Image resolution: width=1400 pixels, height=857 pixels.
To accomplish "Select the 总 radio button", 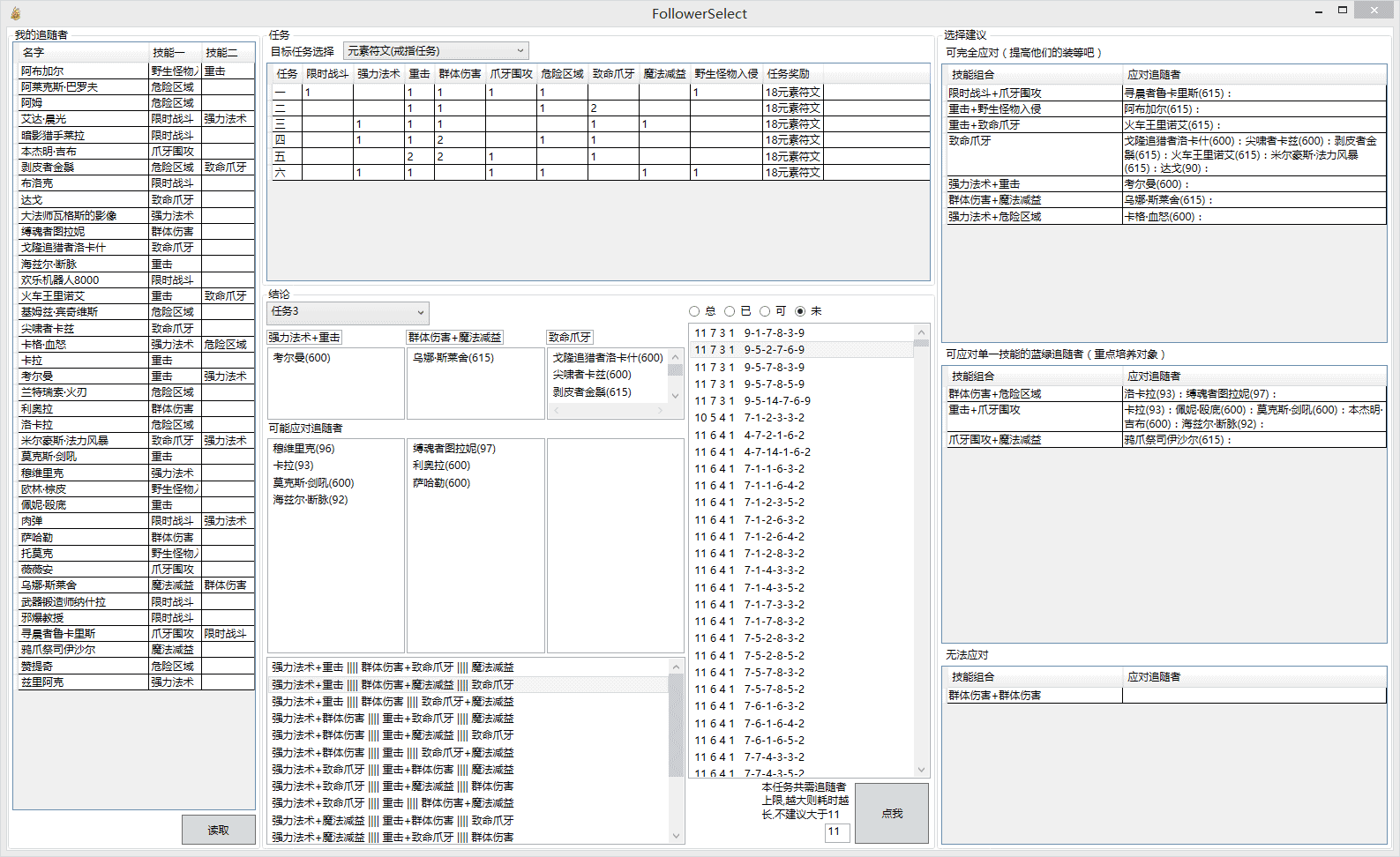I will click(x=694, y=311).
